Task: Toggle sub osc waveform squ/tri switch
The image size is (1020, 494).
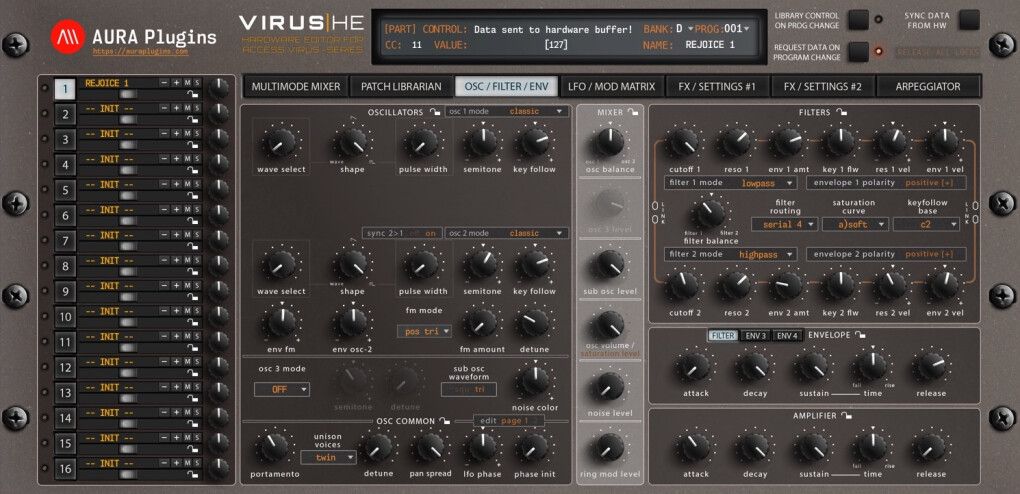Action: [x=468, y=389]
